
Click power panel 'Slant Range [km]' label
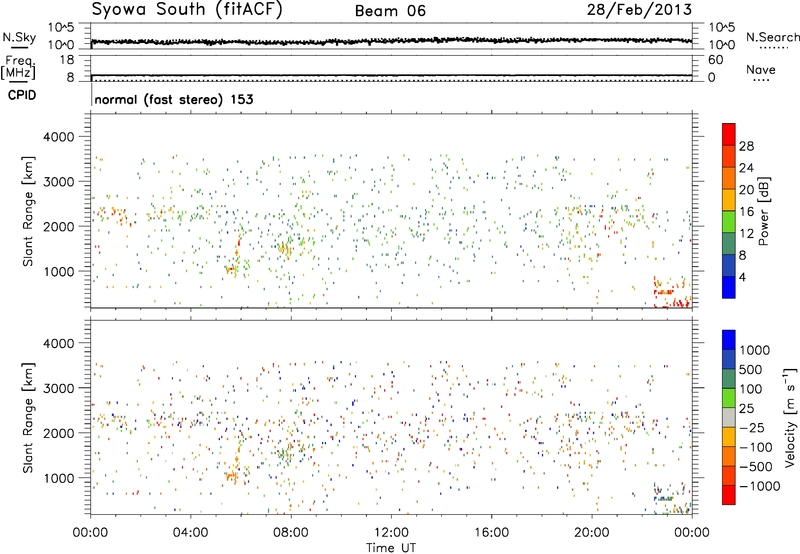tap(28, 211)
